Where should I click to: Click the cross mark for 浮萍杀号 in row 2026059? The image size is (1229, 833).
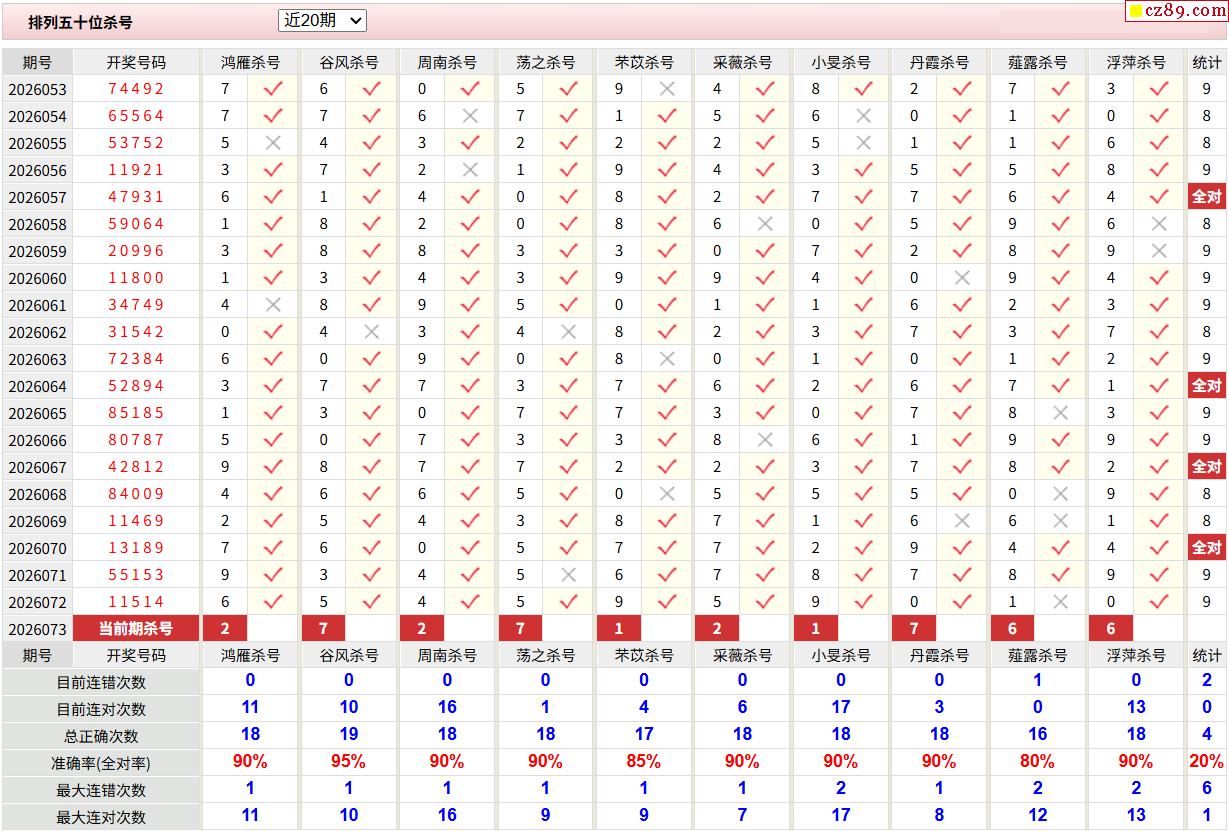point(1159,251)
